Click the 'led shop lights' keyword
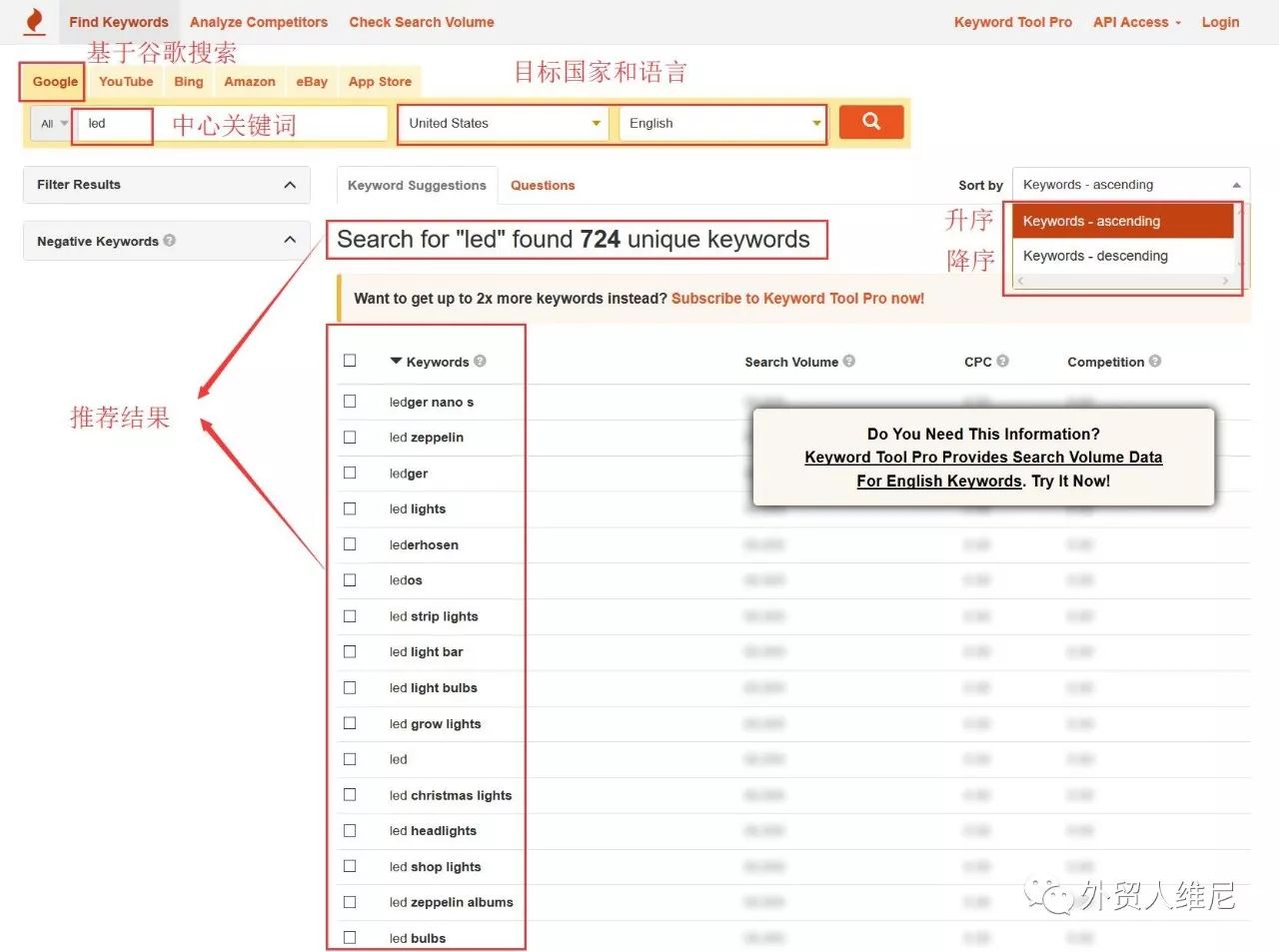The width and height of the screenshot is (1279, 952). coord(435,866)
